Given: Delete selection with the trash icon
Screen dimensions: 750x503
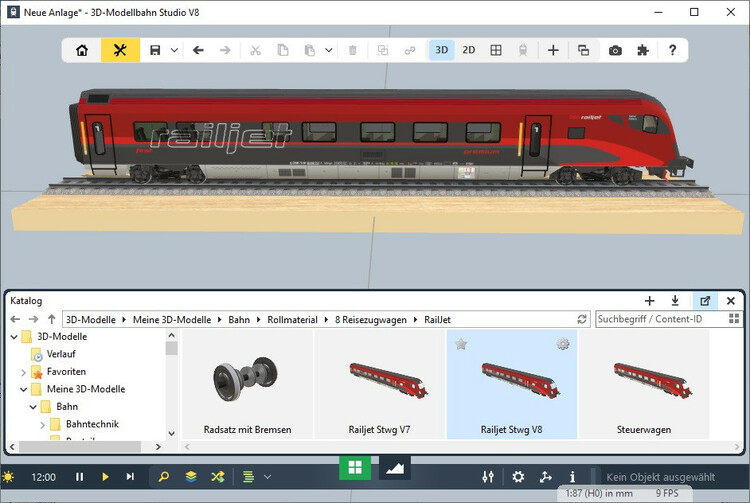Looking at the screenshot, I should (x=353, y=50).
